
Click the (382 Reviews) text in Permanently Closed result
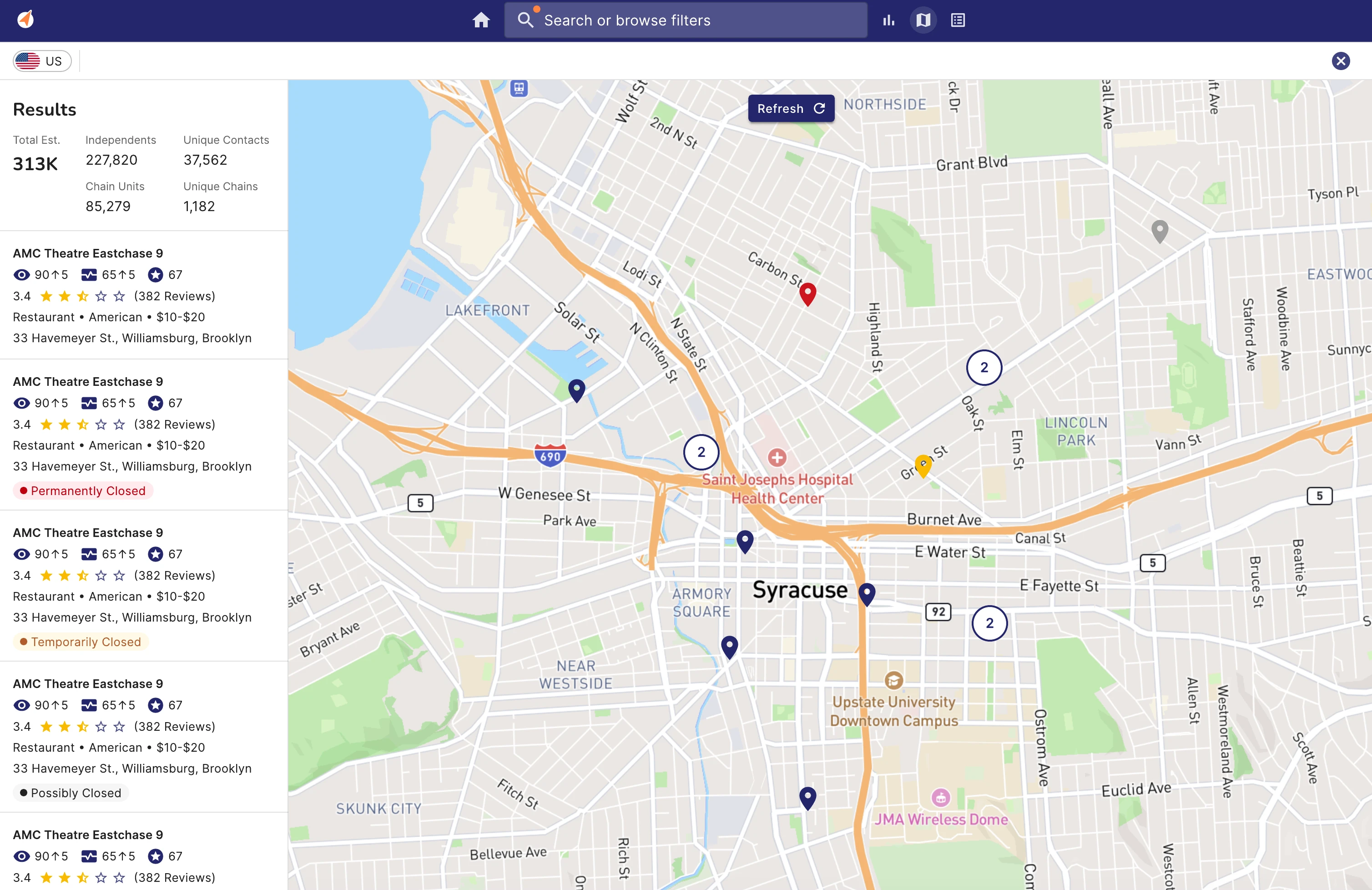click(175, 424)
